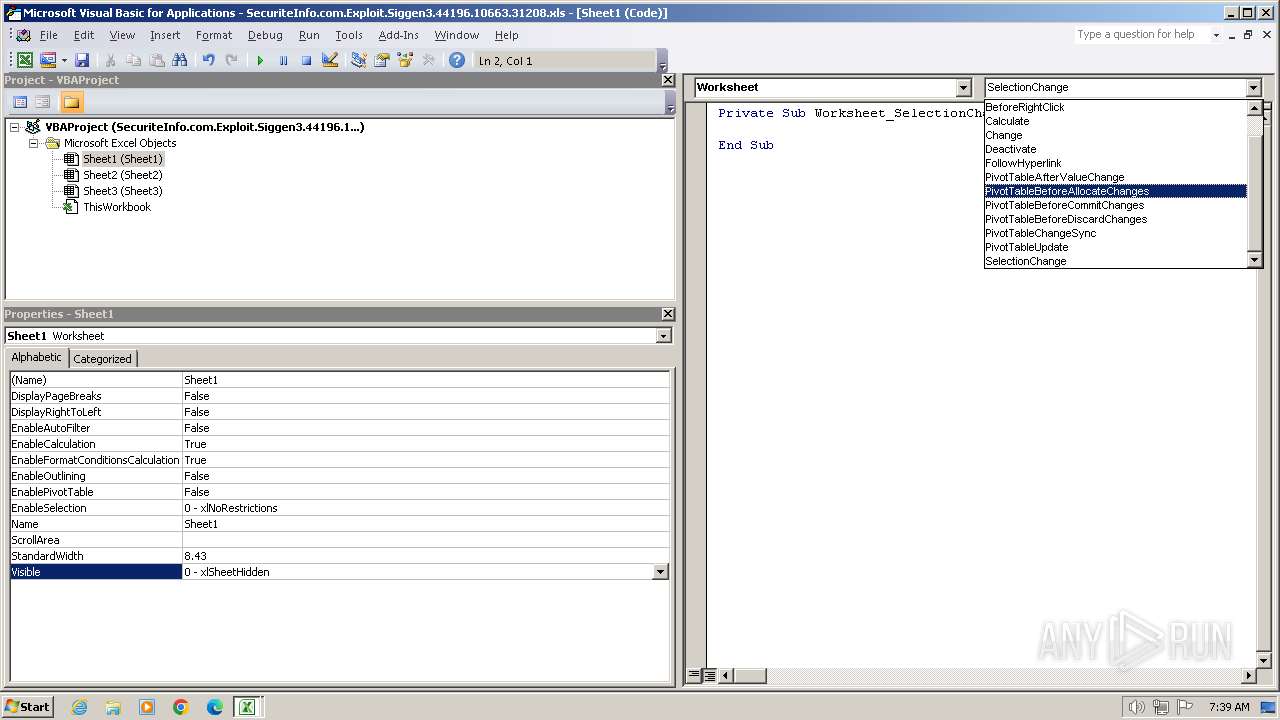Save the workbook with floppy icon
Viewport: 1280px width, 720px height.
click(82, 60)
